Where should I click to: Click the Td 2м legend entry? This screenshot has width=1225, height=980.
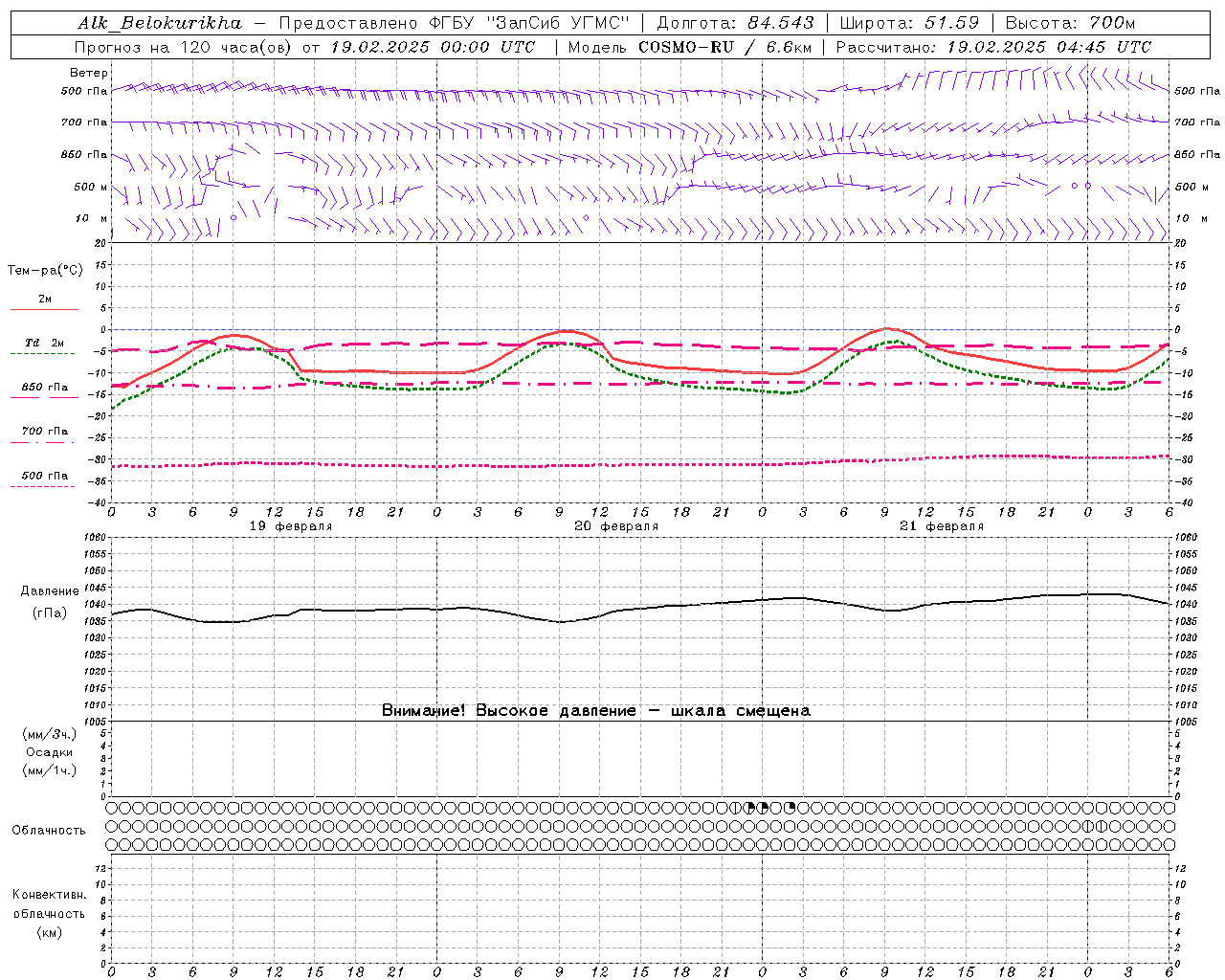45,343
